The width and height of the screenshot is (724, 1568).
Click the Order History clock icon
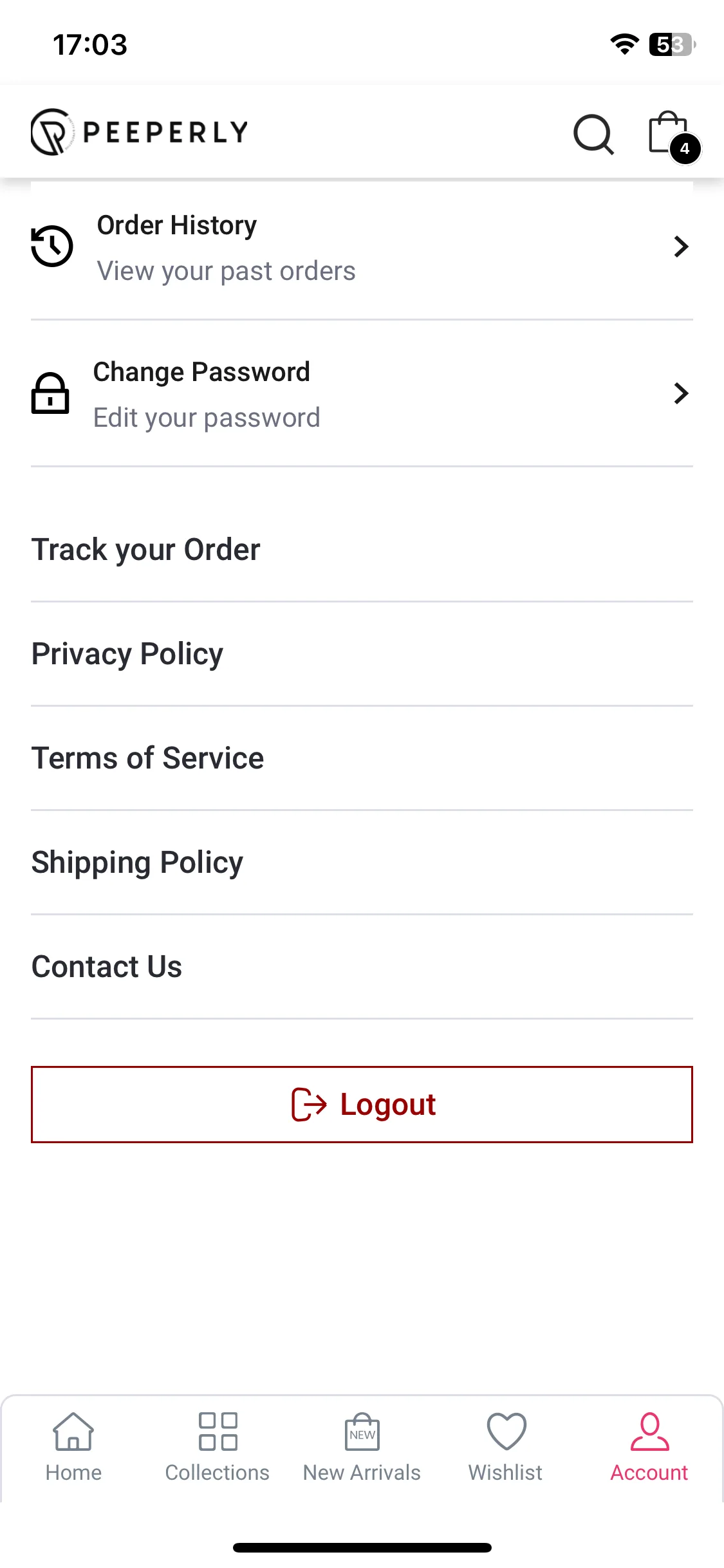click(x=52, y=247)
